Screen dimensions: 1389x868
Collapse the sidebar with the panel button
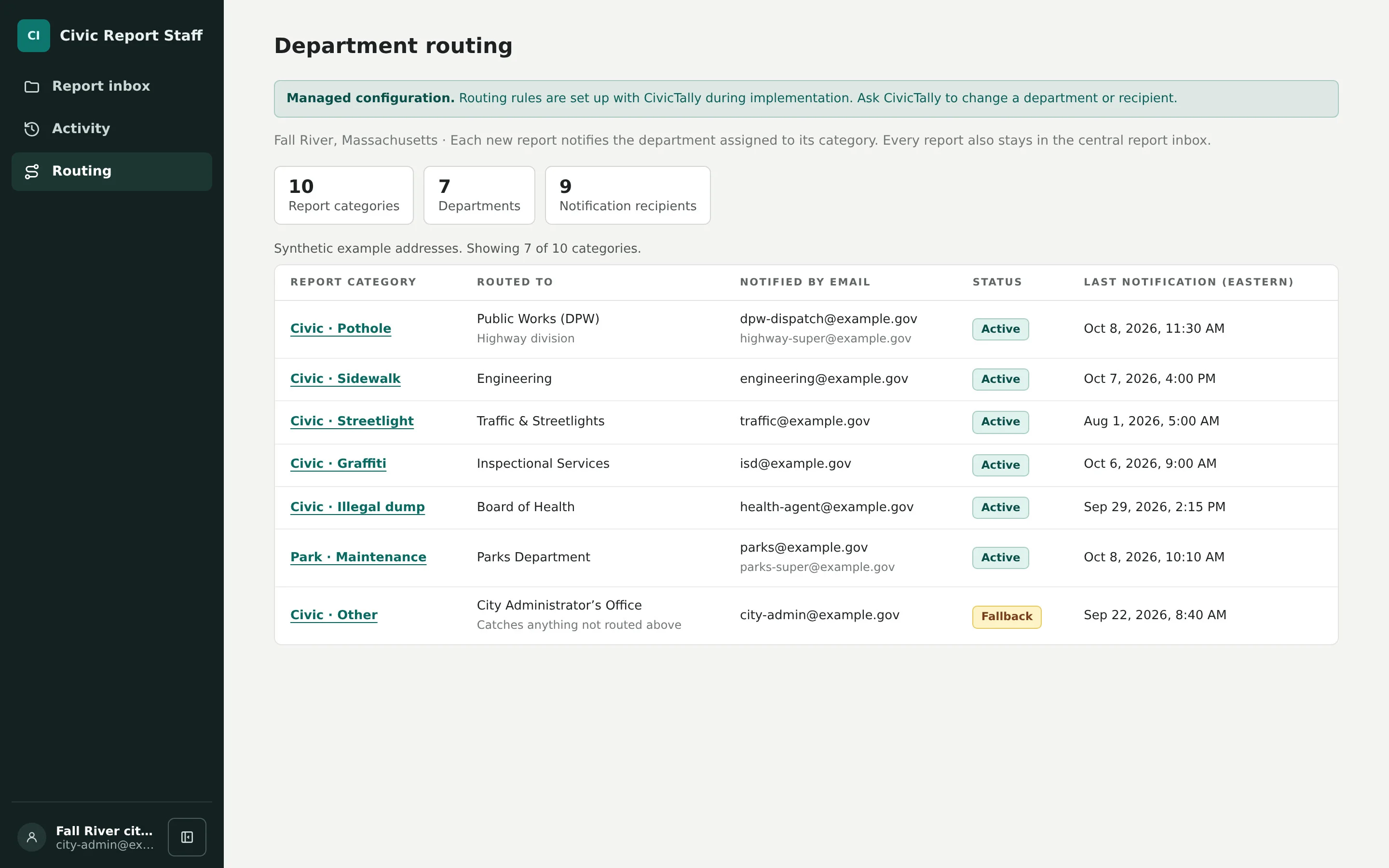(x=187, y=837)
